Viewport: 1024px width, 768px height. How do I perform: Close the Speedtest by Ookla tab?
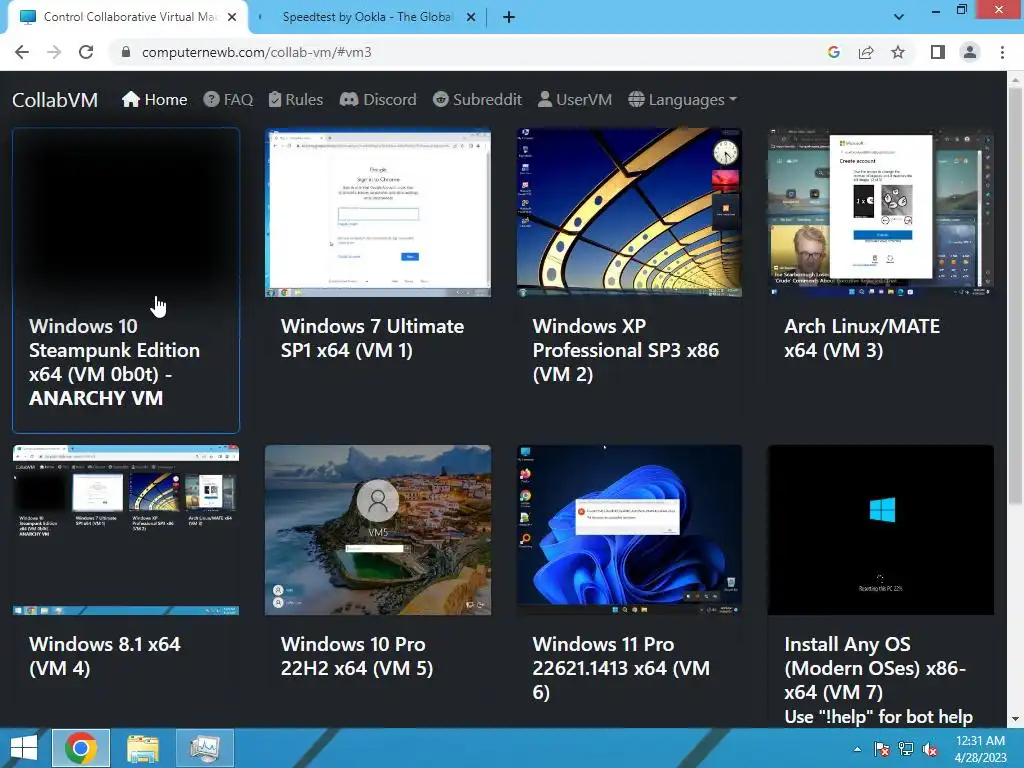tap(471, 18)
